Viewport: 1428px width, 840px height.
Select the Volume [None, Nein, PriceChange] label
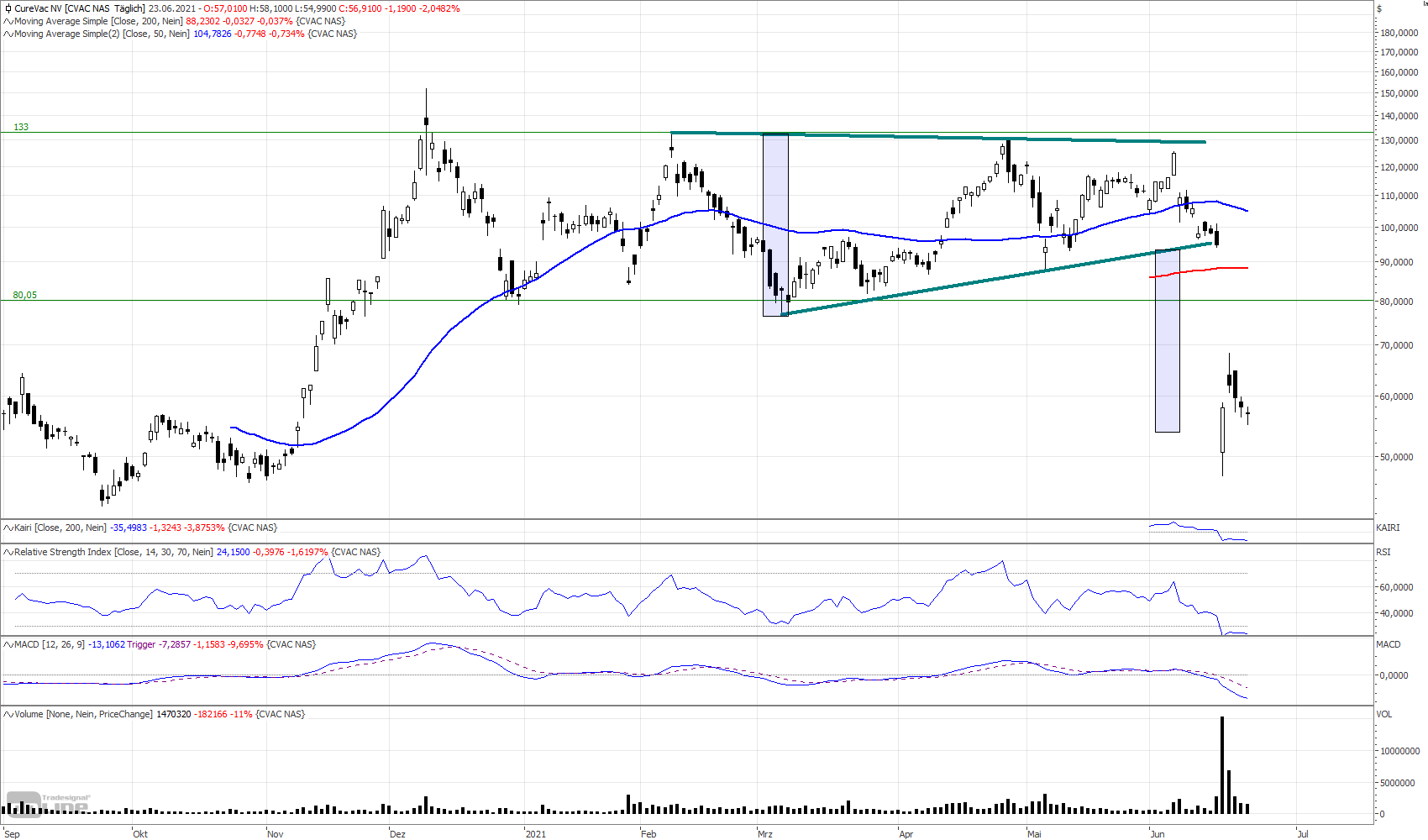click(x=83, y=714)
